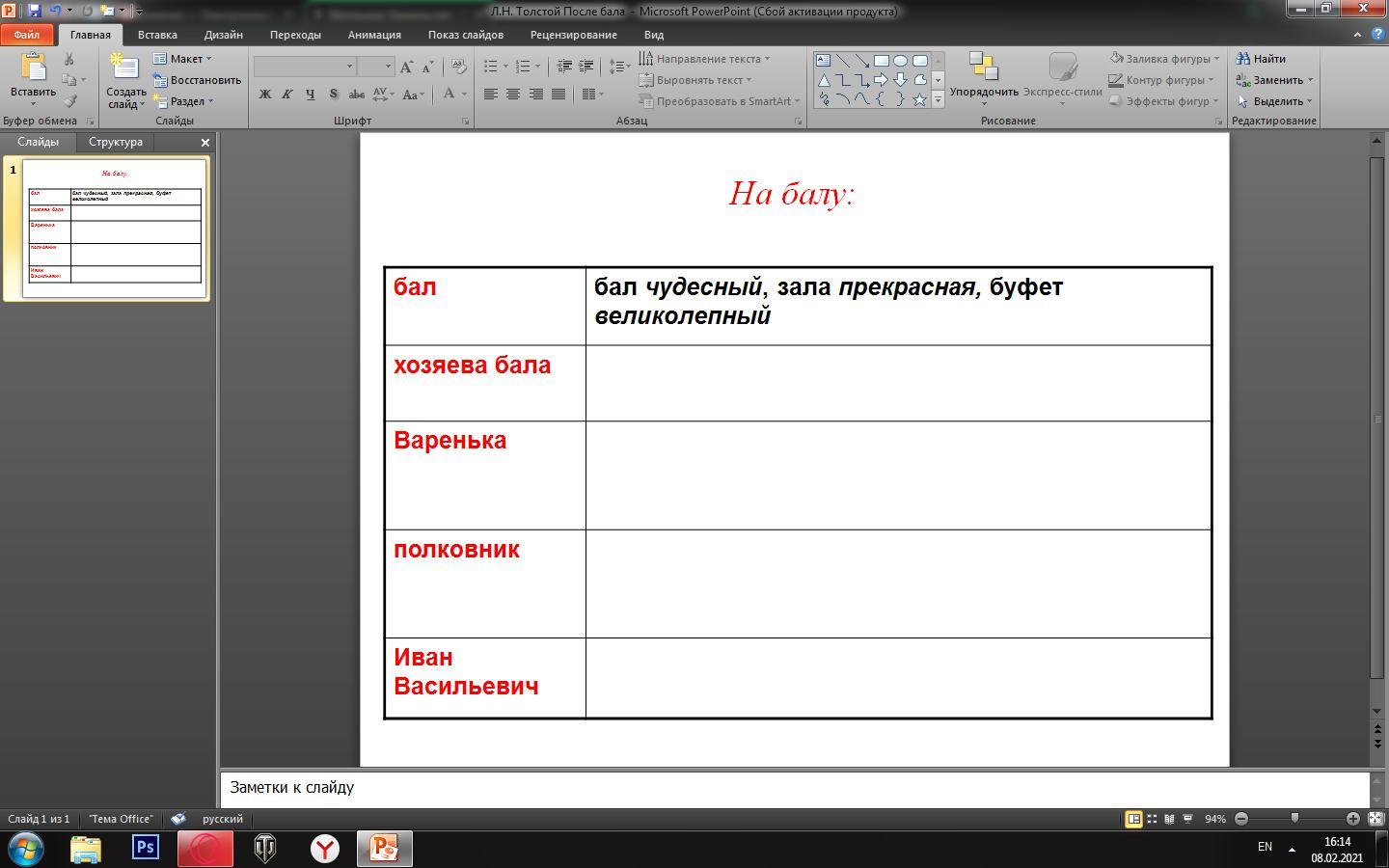This screenshot has width=1389, height=868.
Task: Click the Clear Formatting eraser icon
Action: click(459, 67)
